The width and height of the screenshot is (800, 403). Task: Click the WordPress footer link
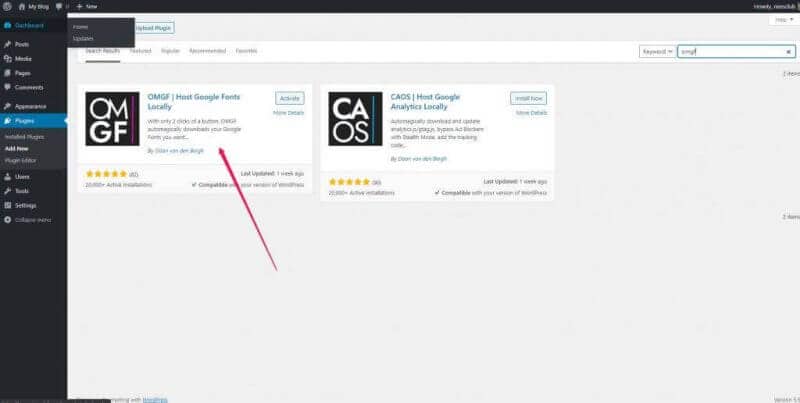coord(155,400)
